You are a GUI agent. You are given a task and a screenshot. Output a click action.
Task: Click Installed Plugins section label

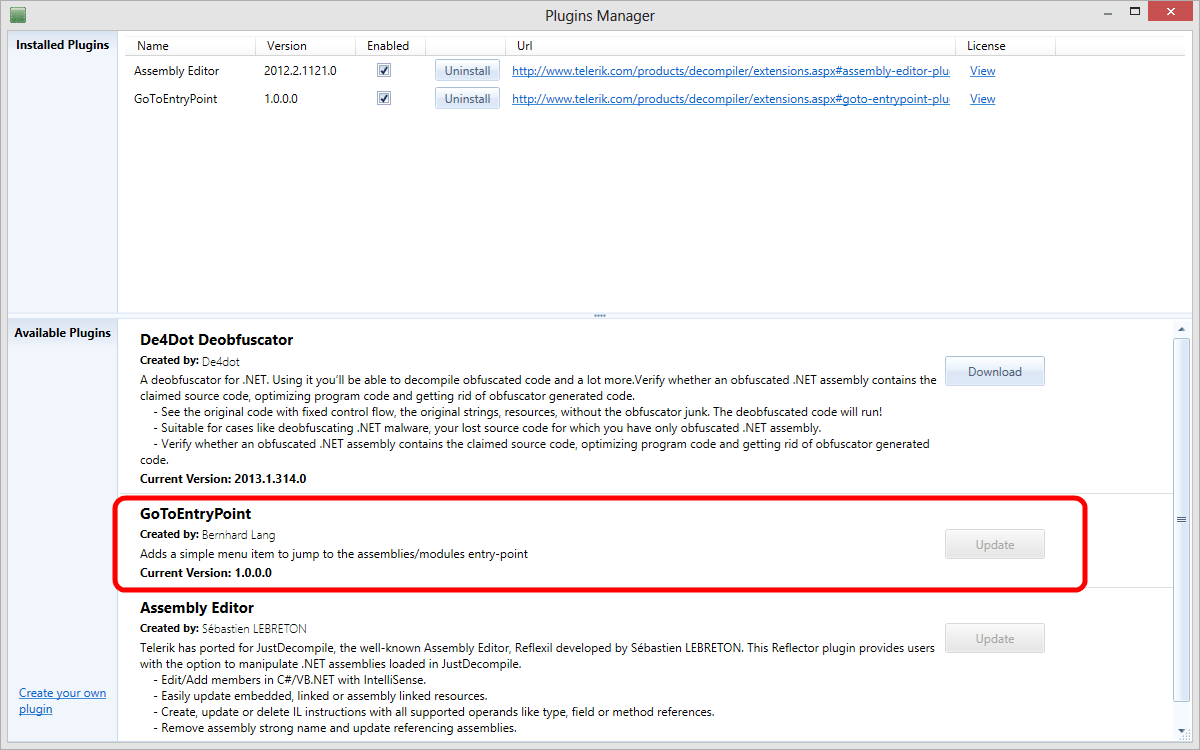63,45
